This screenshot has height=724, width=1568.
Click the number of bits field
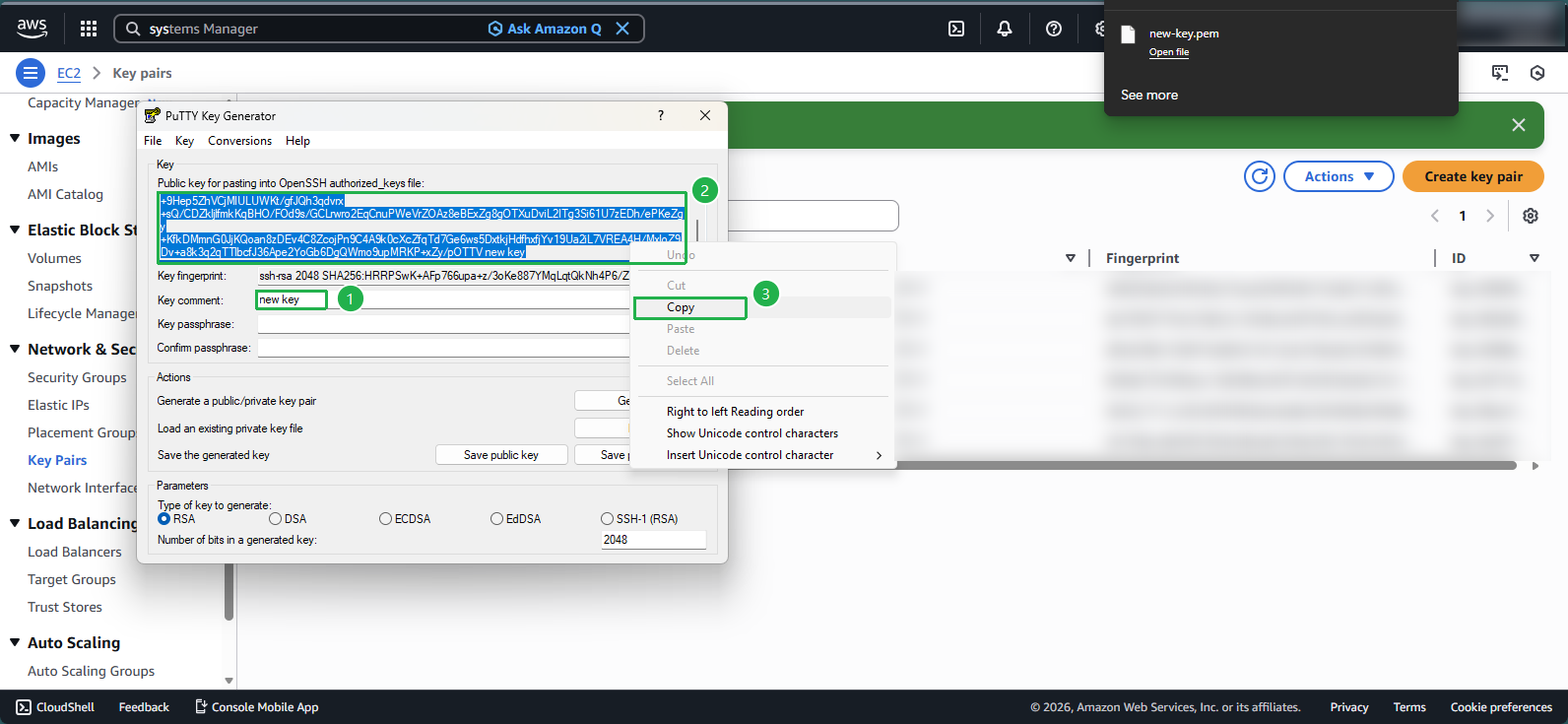654,540
